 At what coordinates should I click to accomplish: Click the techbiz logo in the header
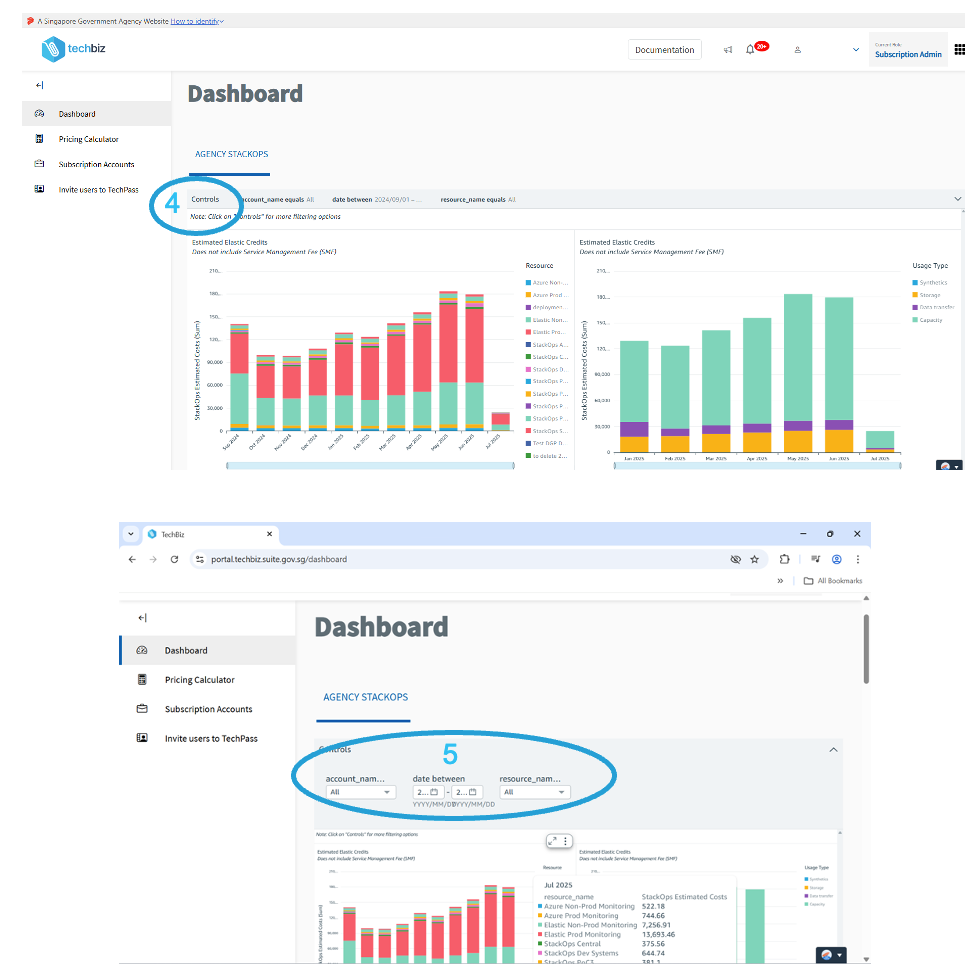(73, 48)
